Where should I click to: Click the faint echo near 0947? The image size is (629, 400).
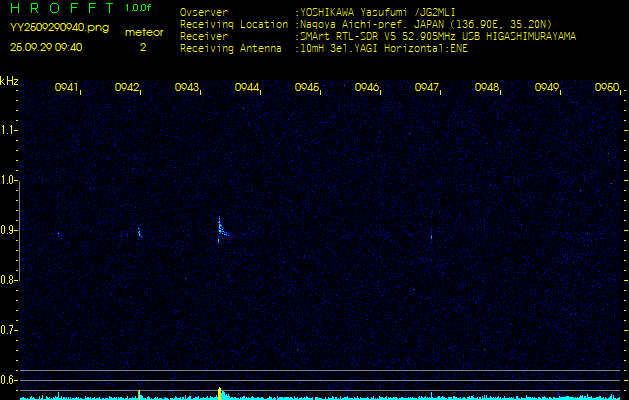pos(431,237)
